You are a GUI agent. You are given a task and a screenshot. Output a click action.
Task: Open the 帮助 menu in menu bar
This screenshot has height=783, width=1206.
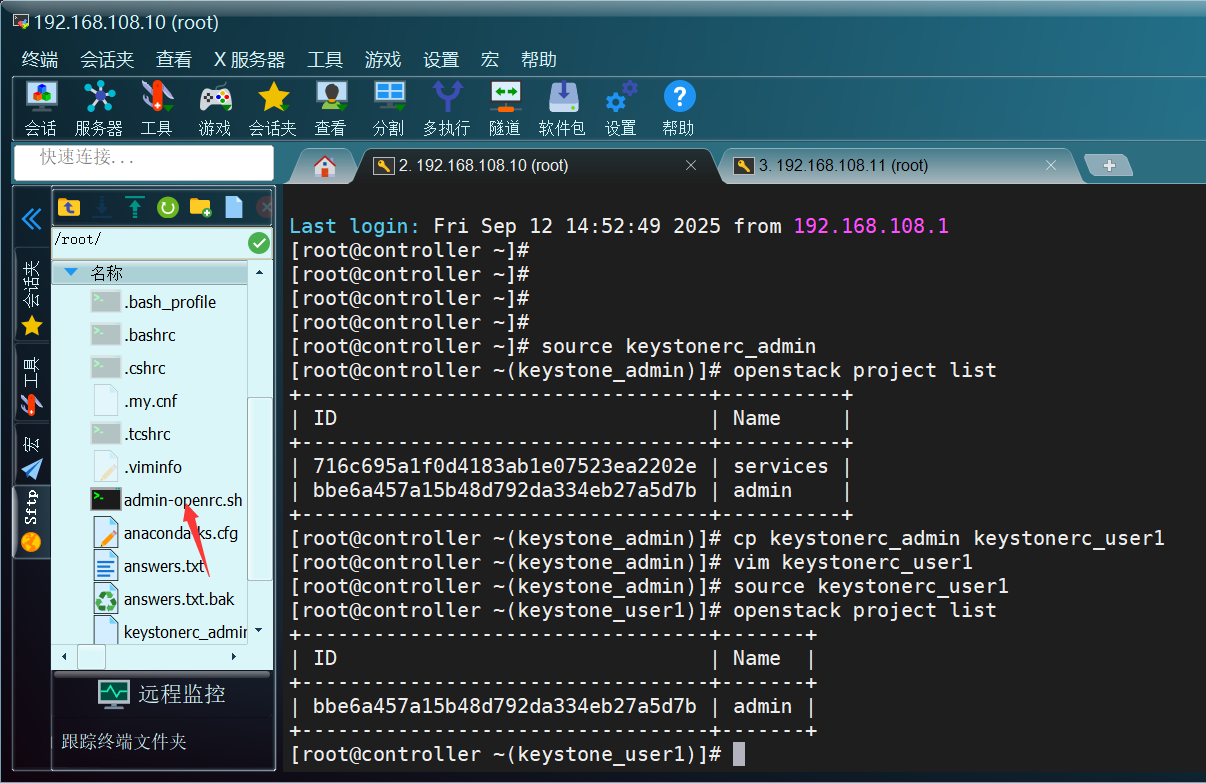coord(538,60)
